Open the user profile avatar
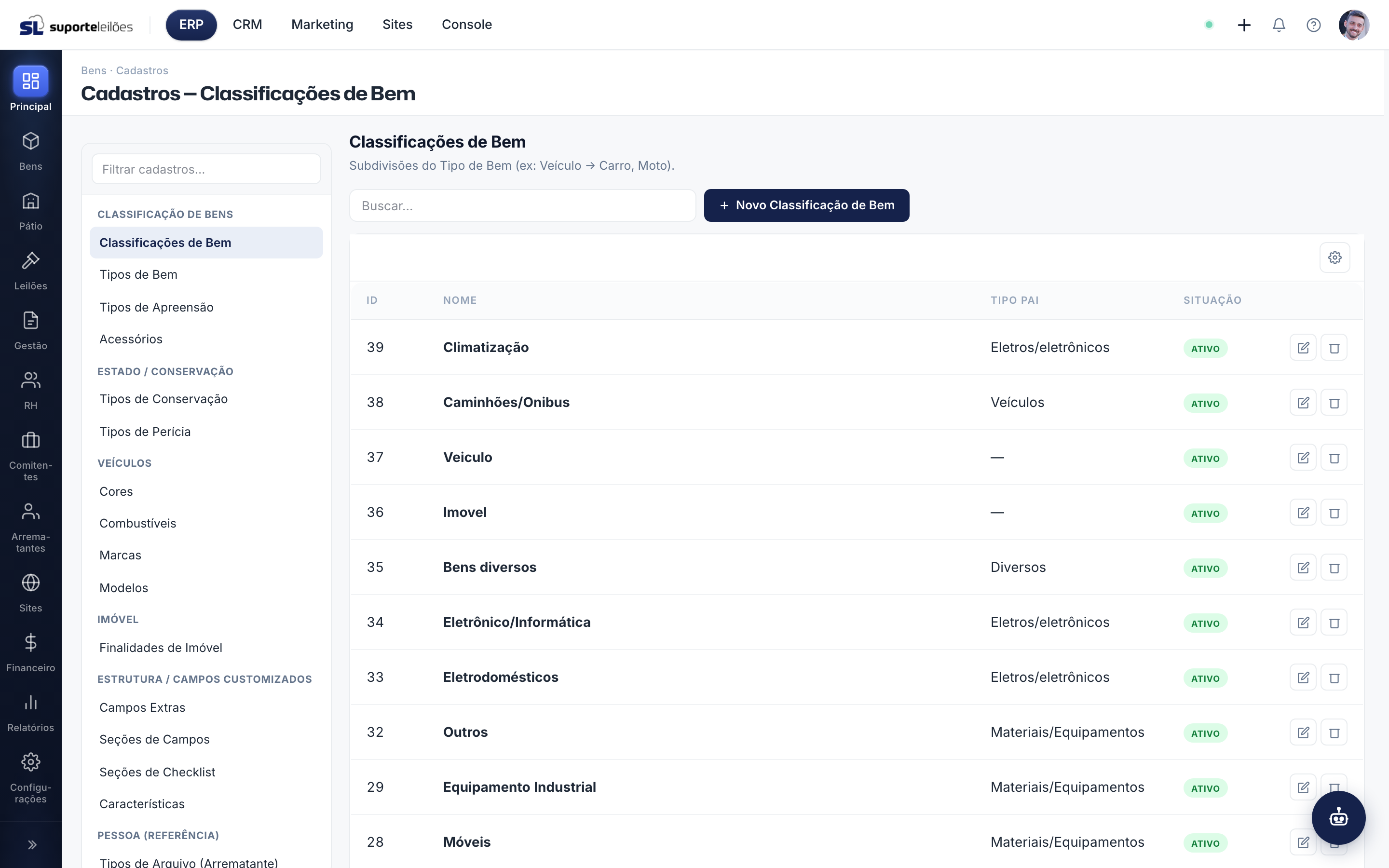Screen dimensions: 1389x868 [x=1353, y=25]
